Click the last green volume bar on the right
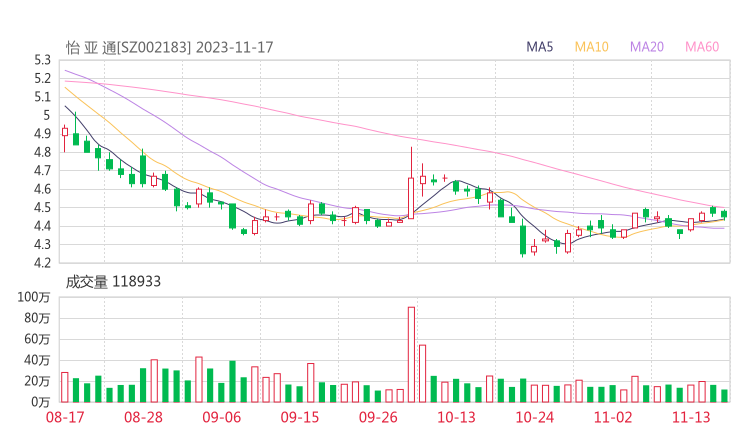Viewport: 740px width, 440px height. click(x=724, y=396)
